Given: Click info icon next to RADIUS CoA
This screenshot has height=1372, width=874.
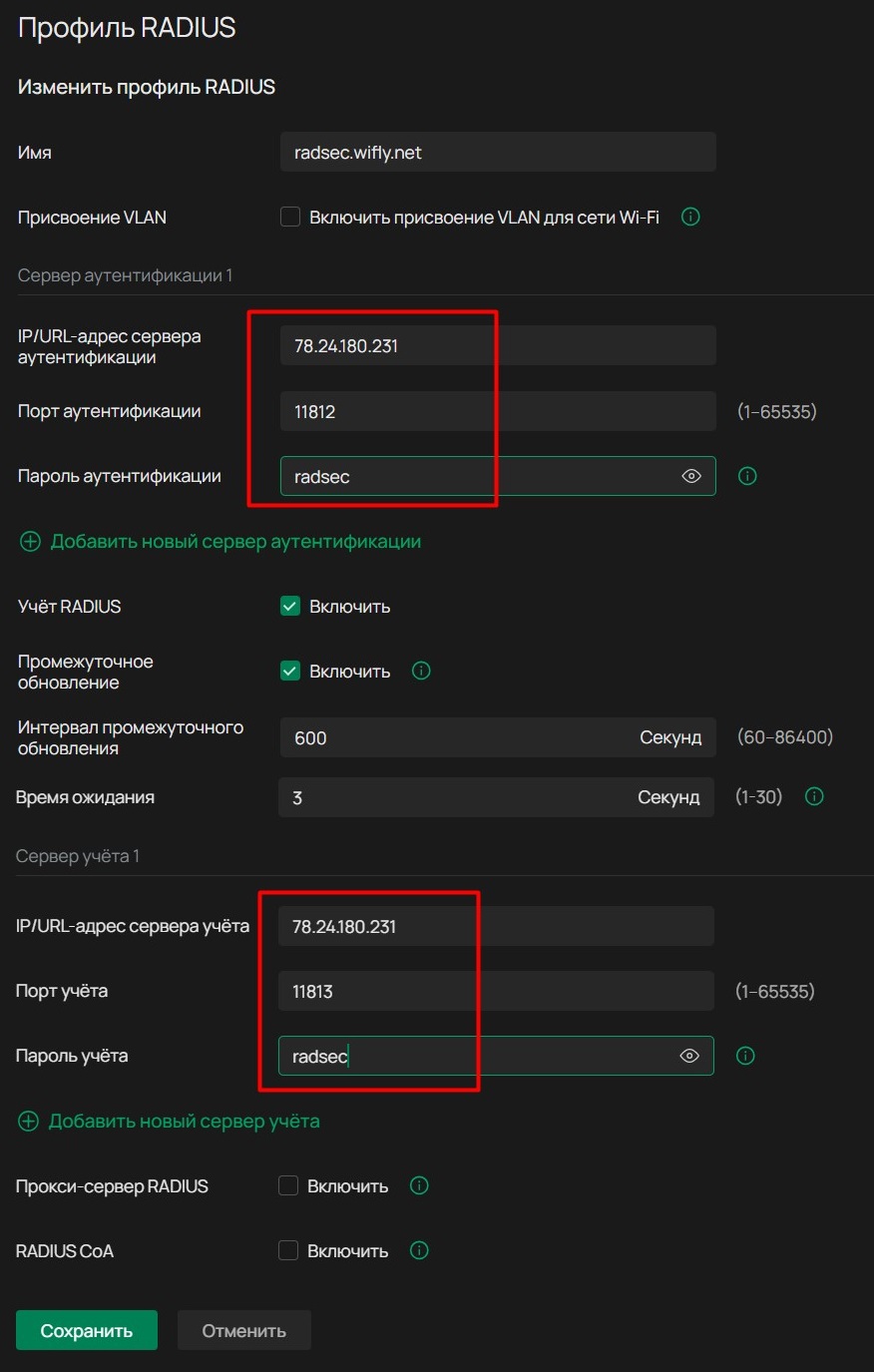Looking at the screenshot, I should point(419,1250).
